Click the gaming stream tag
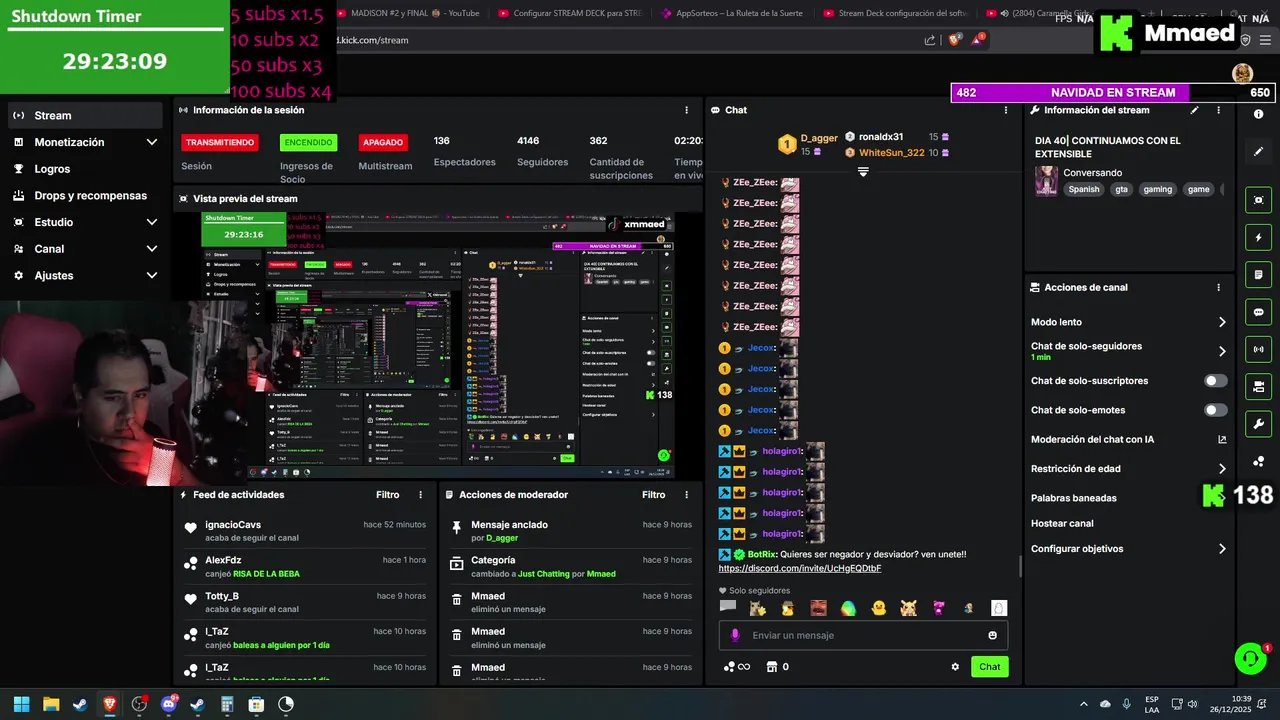This screenshot has height=720, width=1280. pyautogui.click(x=1158, y=189)
